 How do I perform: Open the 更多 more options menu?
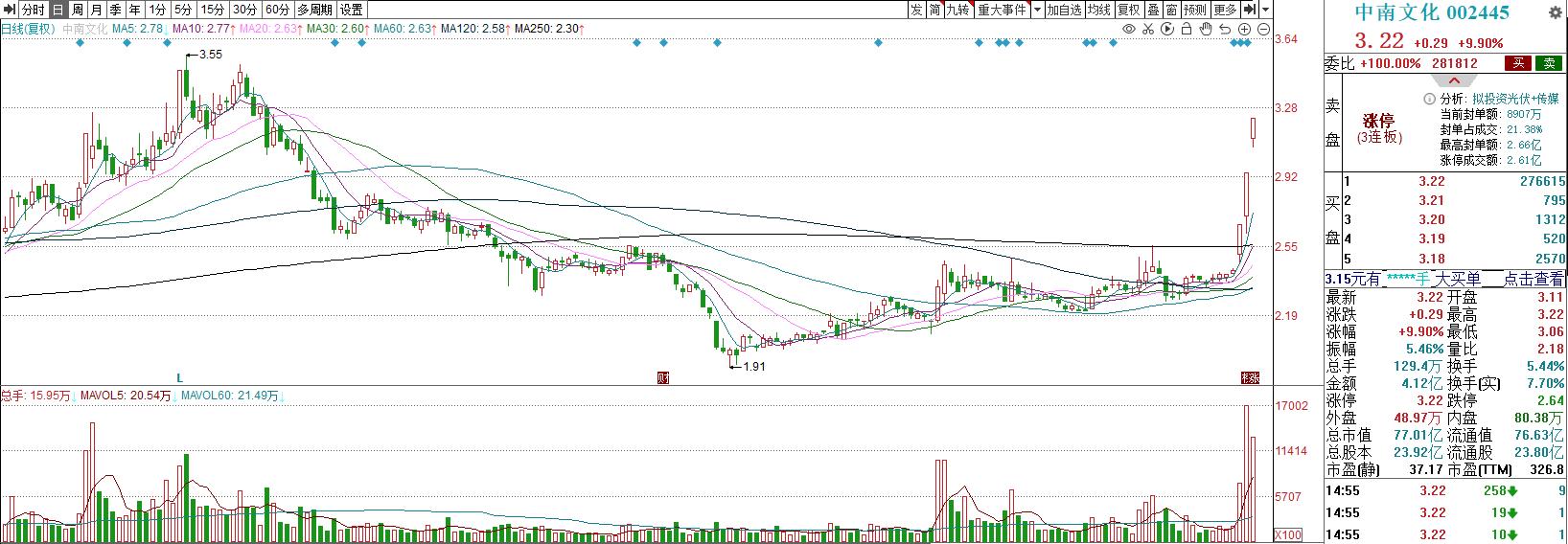[1225, 10]
